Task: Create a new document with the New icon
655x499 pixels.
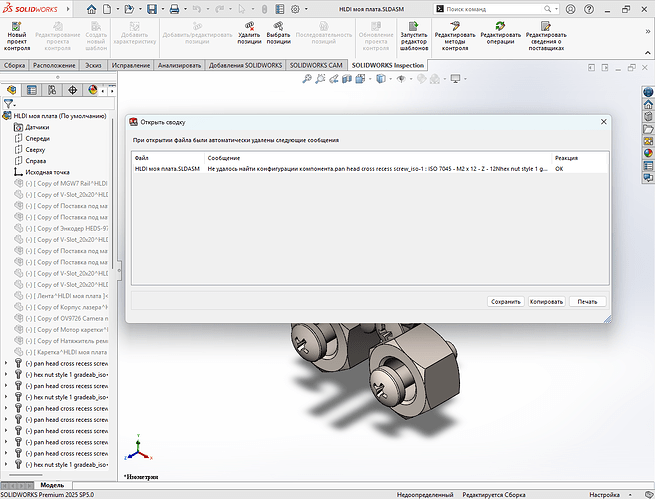Action: 107,9
